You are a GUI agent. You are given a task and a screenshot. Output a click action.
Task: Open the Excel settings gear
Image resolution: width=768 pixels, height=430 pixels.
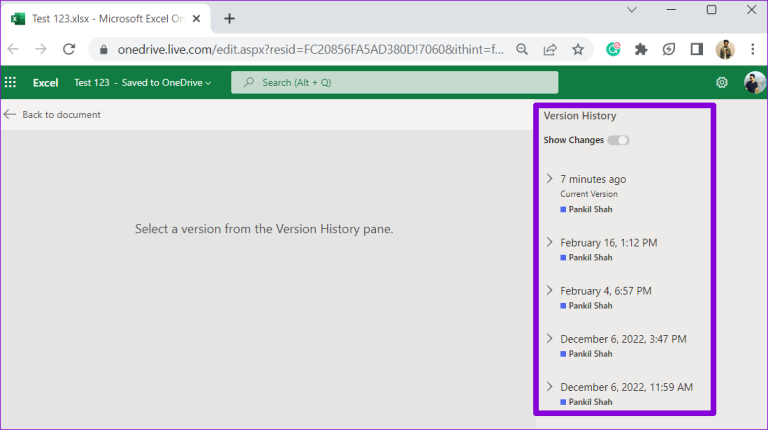(722, 83)
